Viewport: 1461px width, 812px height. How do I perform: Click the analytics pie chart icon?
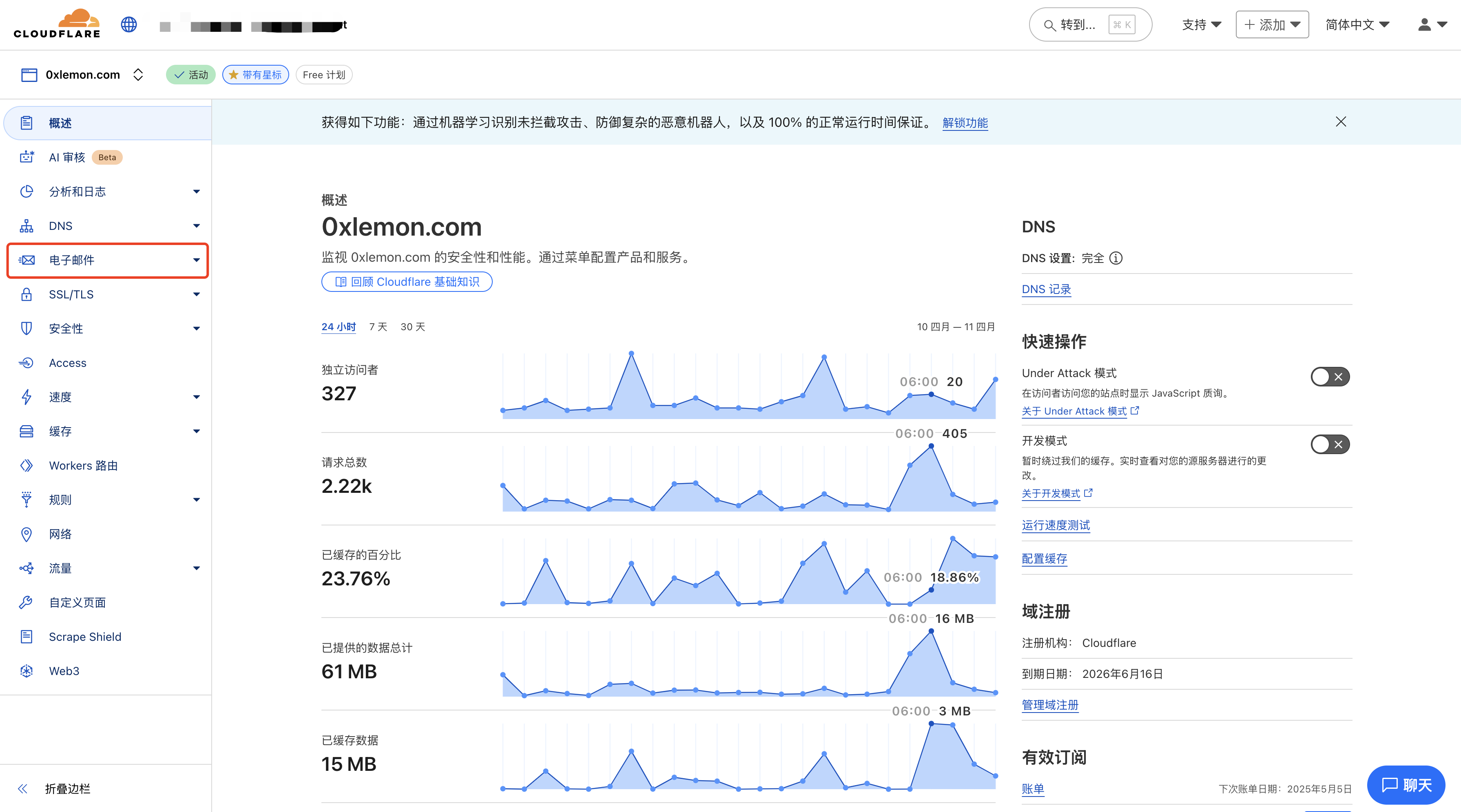[26, 192]
